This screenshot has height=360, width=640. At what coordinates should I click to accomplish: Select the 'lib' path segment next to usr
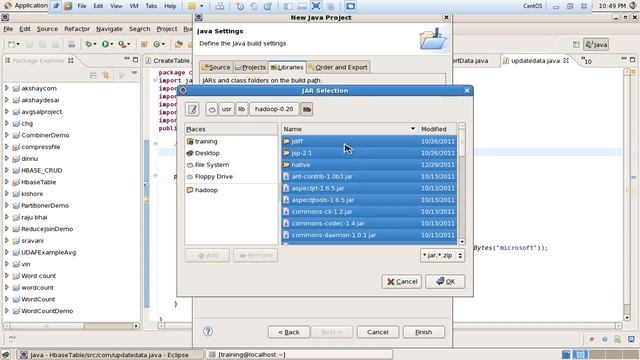click(x=242, y=109)
